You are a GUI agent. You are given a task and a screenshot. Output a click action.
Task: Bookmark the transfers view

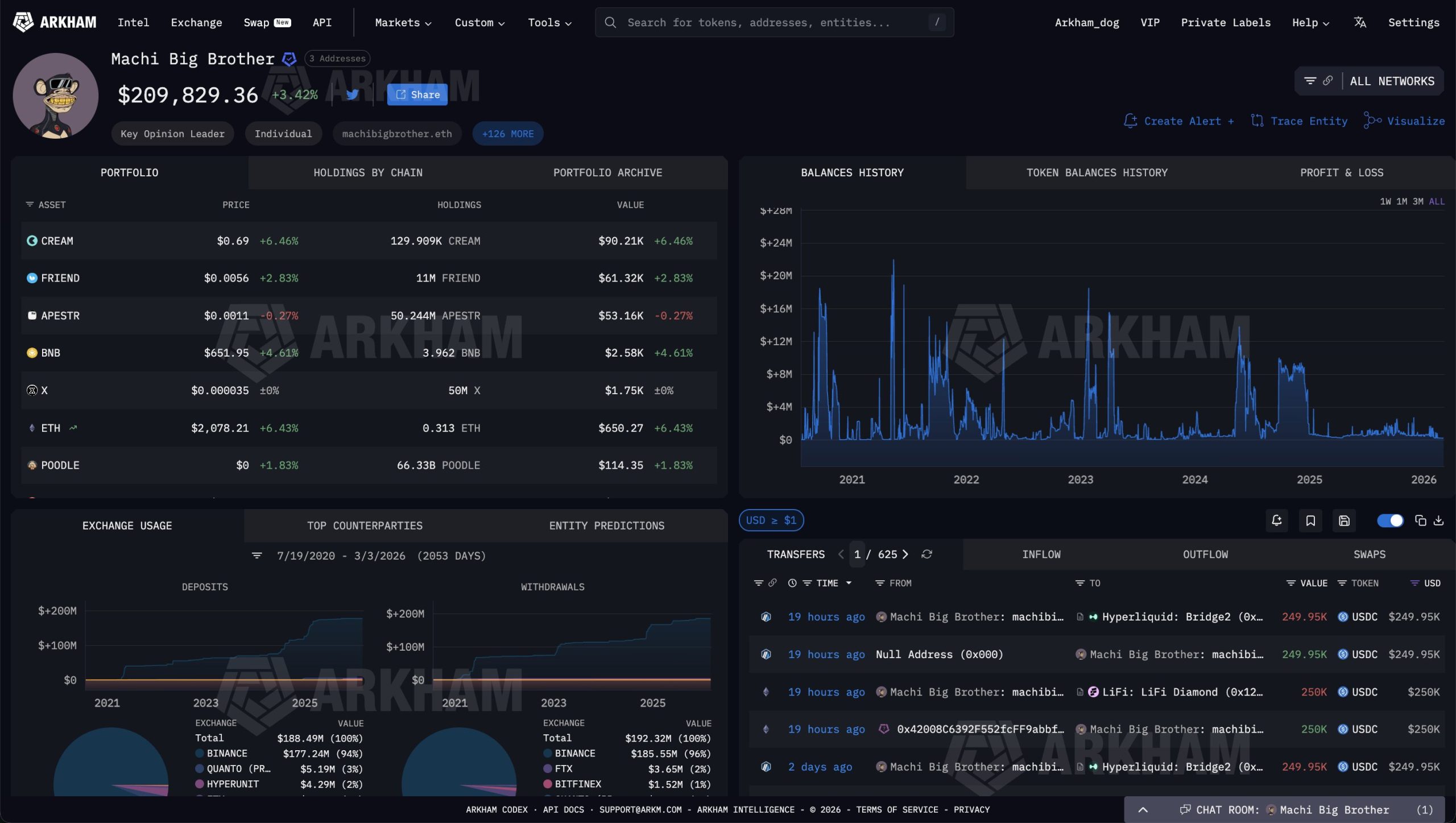click(1311, 520)
